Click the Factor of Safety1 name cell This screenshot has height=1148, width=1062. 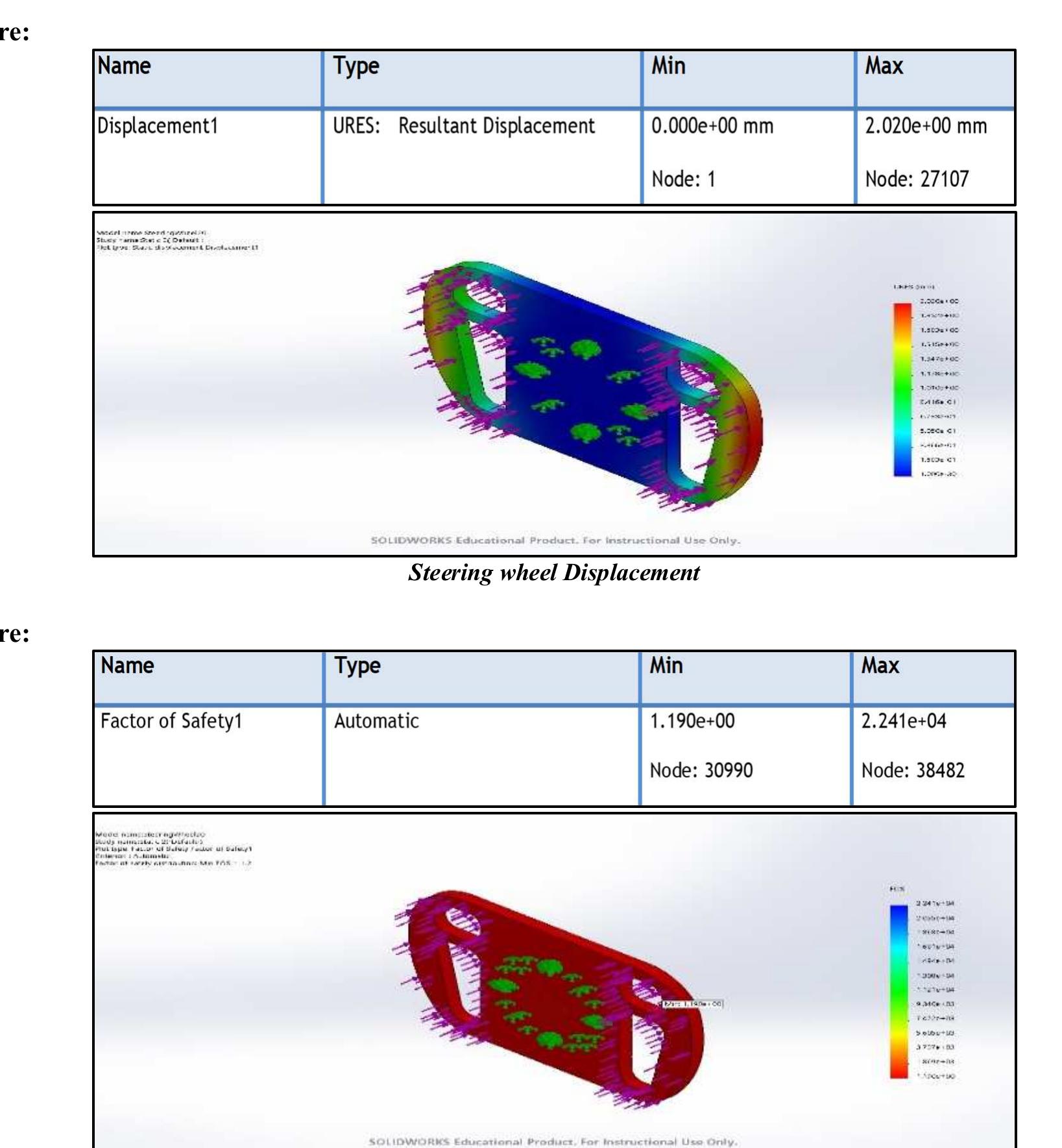point(171,721)
